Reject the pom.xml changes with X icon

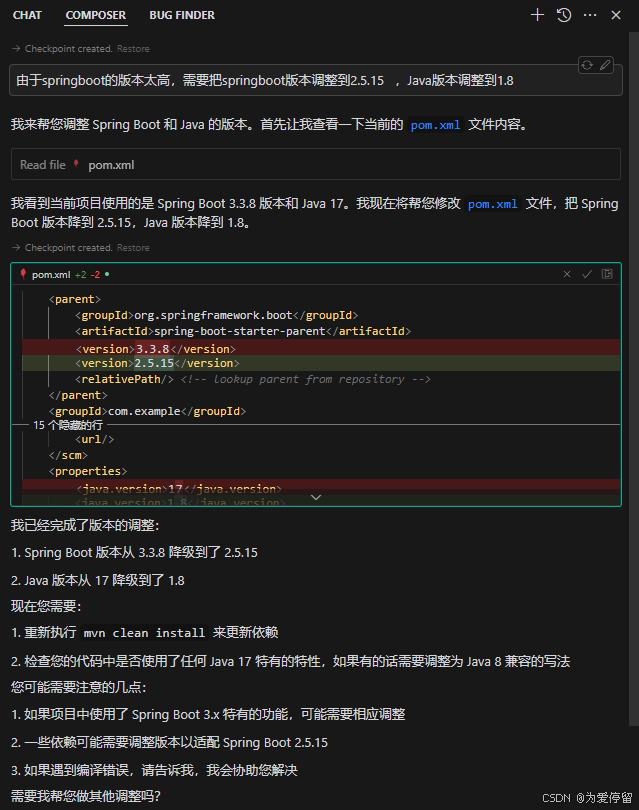point(567,274)
